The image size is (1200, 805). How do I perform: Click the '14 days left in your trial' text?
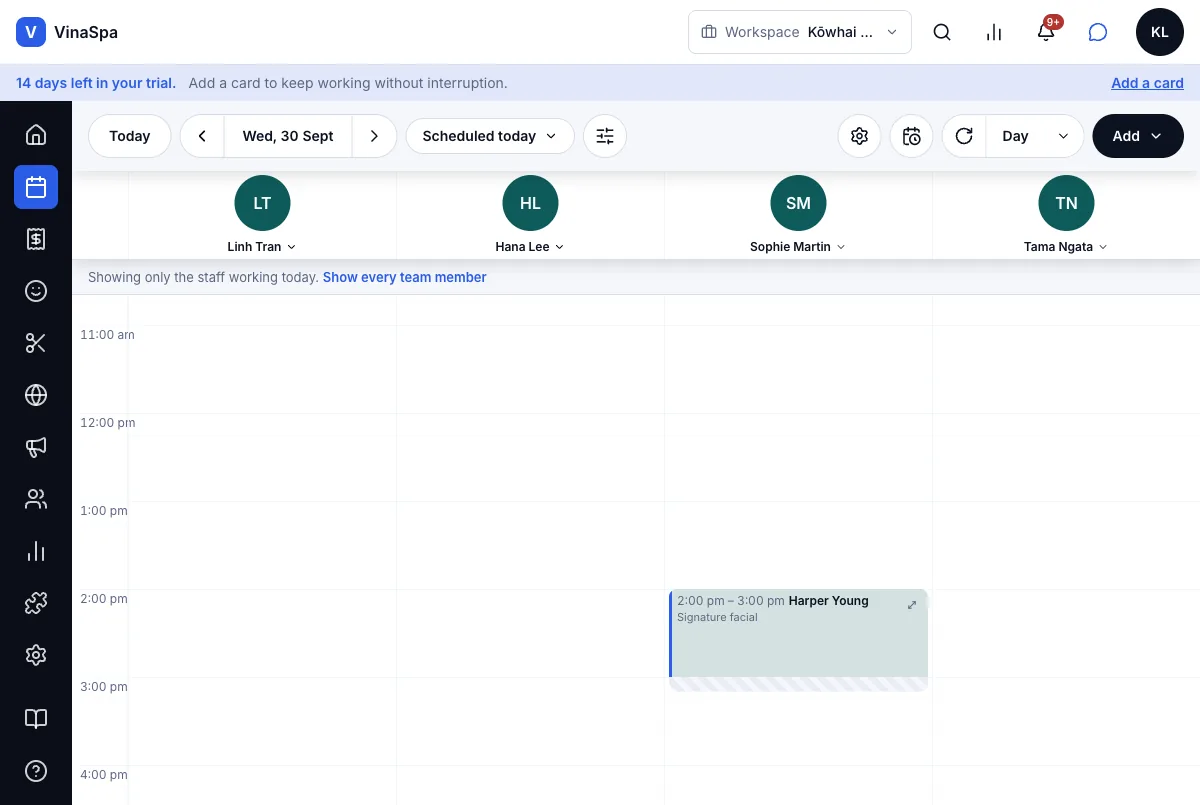click(96, 83)
